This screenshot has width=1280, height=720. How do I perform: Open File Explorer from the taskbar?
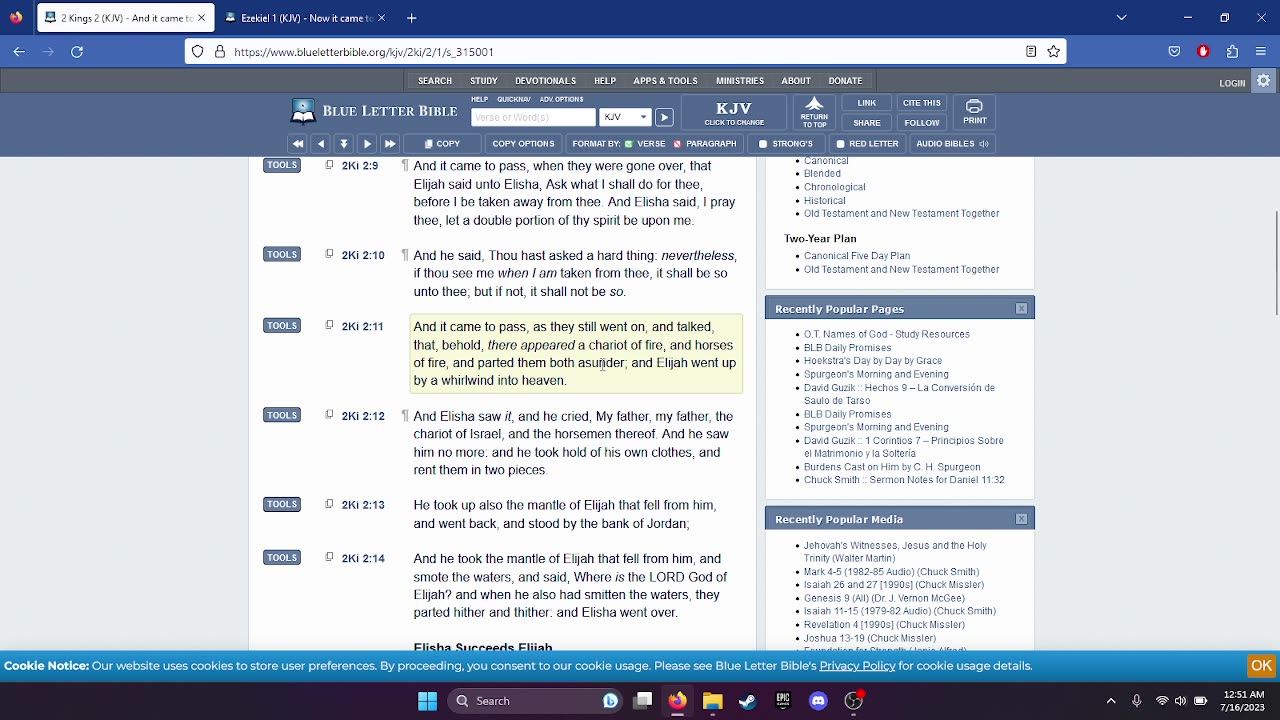[712, 701]
